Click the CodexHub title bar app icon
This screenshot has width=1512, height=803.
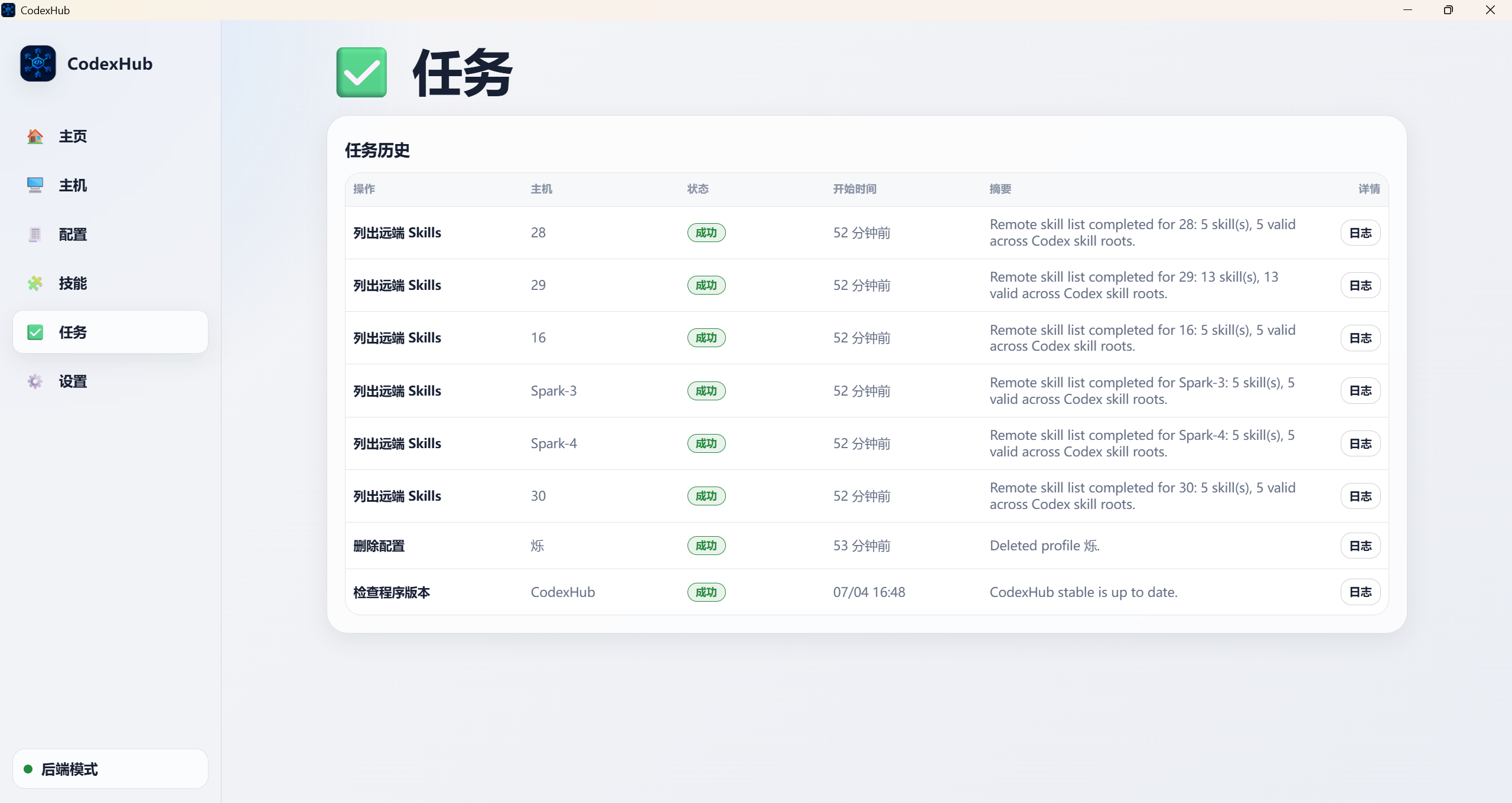pyautogui.click(x=8, y=10)
